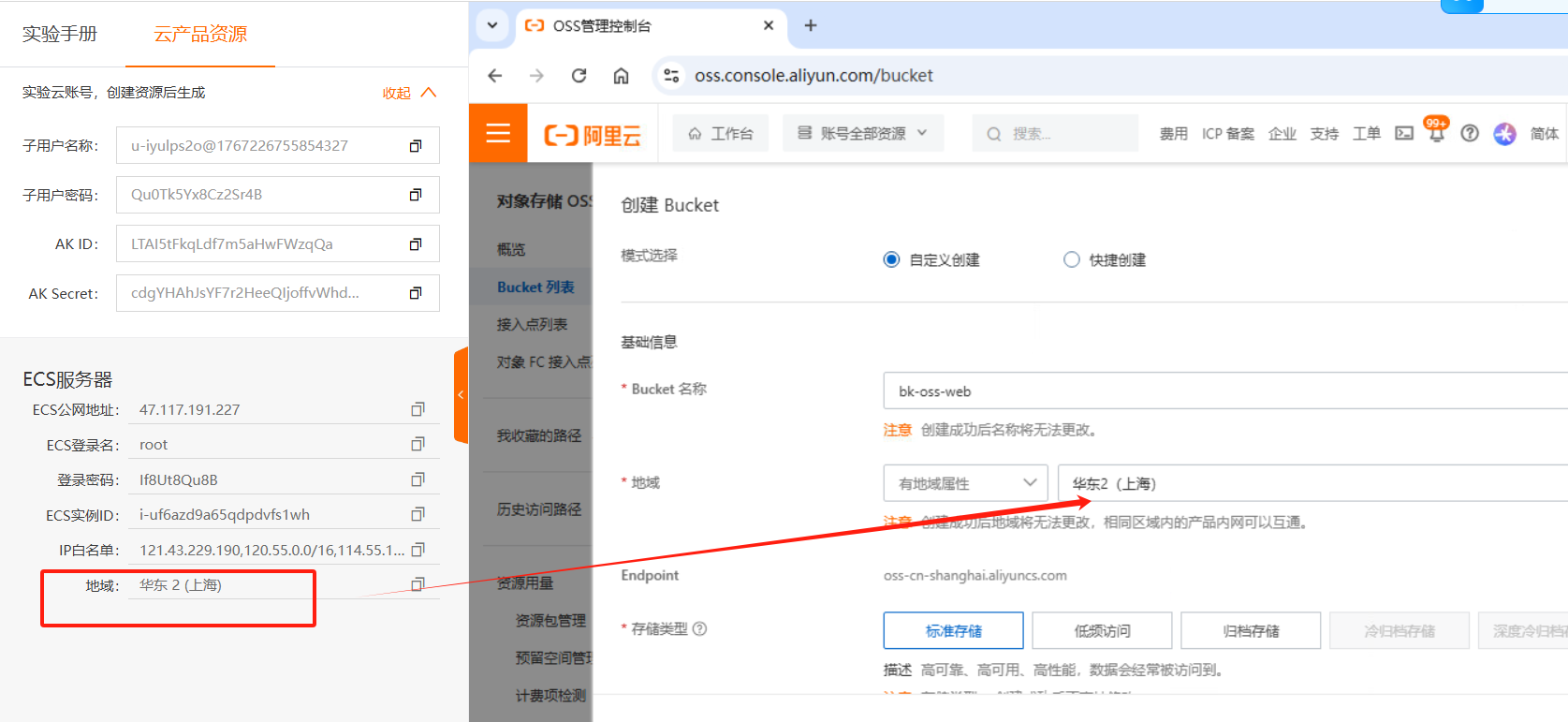Image resolution: width=1568 pixels, height=722 pixels.
Task: Open the user avatar menu
Action: coord(1504,134)
